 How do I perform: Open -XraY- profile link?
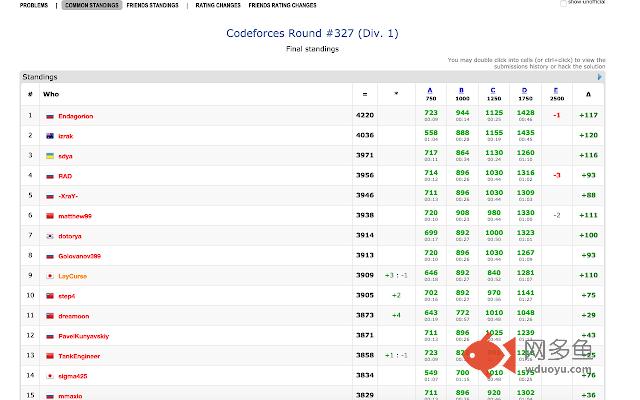(x=68, y=196)
